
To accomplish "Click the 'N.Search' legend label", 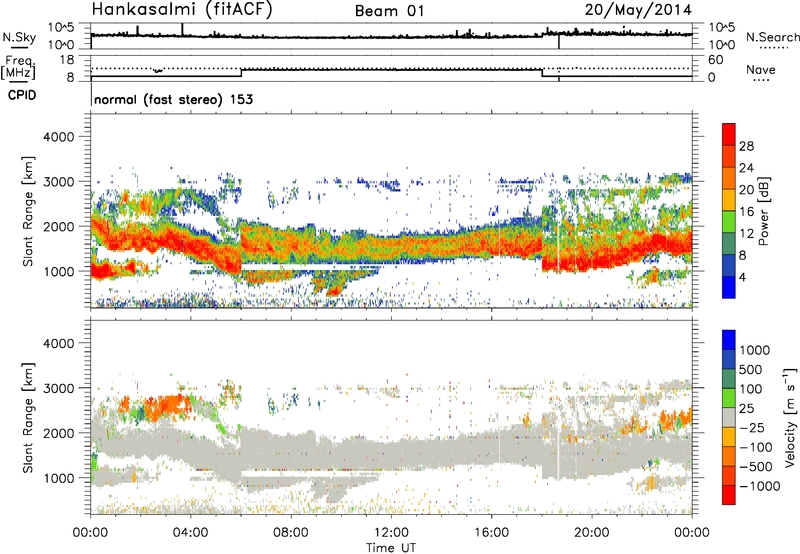I will 772,37.
